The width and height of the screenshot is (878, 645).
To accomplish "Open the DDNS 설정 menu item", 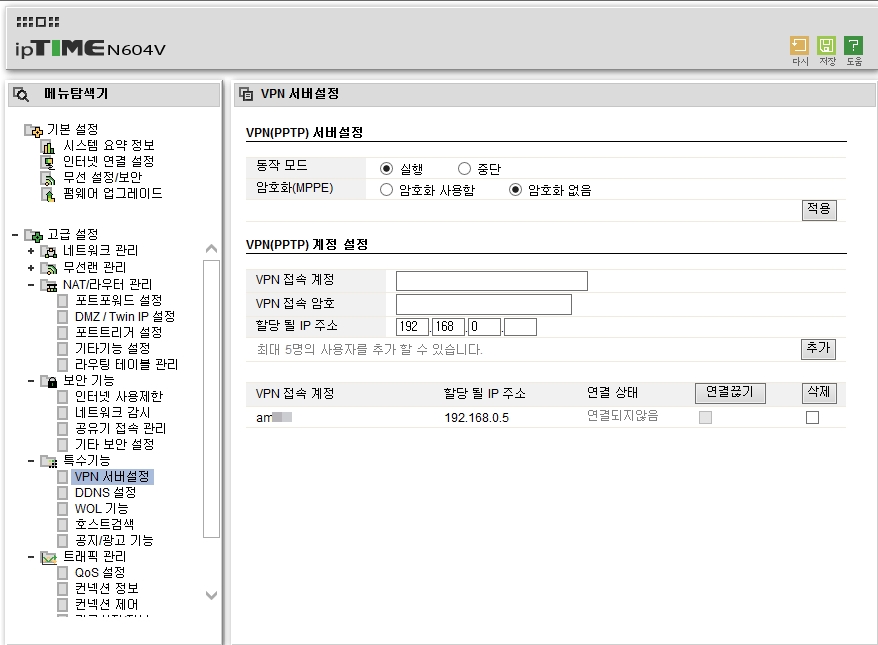I will pyautogui.click(x=105, y=493).
